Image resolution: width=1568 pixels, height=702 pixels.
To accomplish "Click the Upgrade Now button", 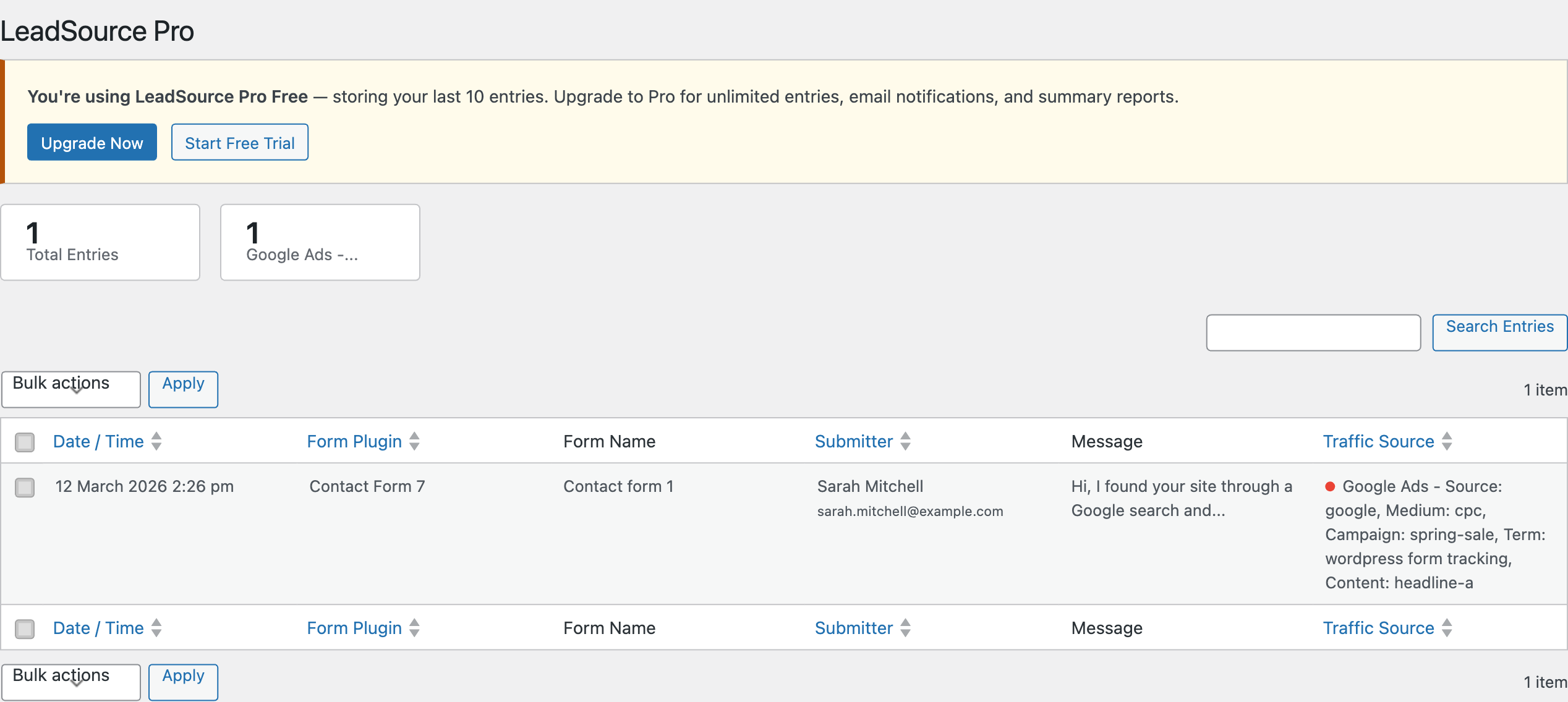I will click(x=92, y=142).
